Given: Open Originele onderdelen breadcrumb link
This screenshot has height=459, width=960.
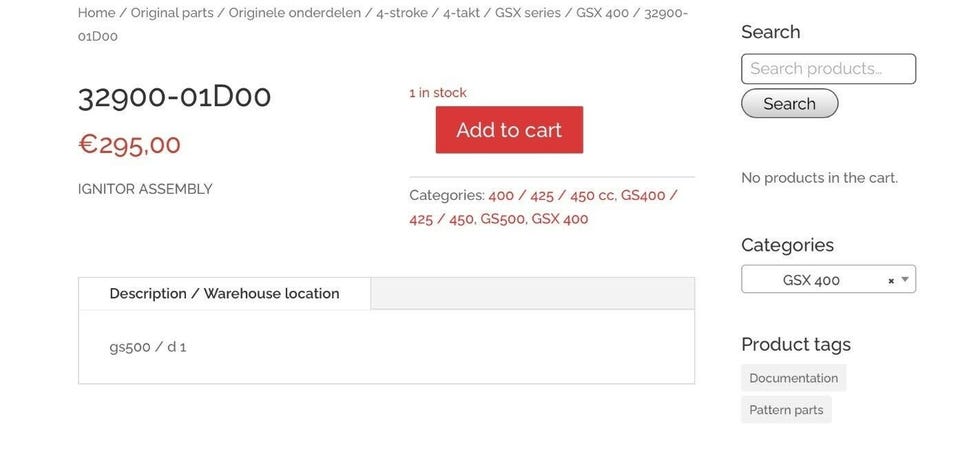Looking at the screenshot, I should pyautogui.click(x=295, y=13).
